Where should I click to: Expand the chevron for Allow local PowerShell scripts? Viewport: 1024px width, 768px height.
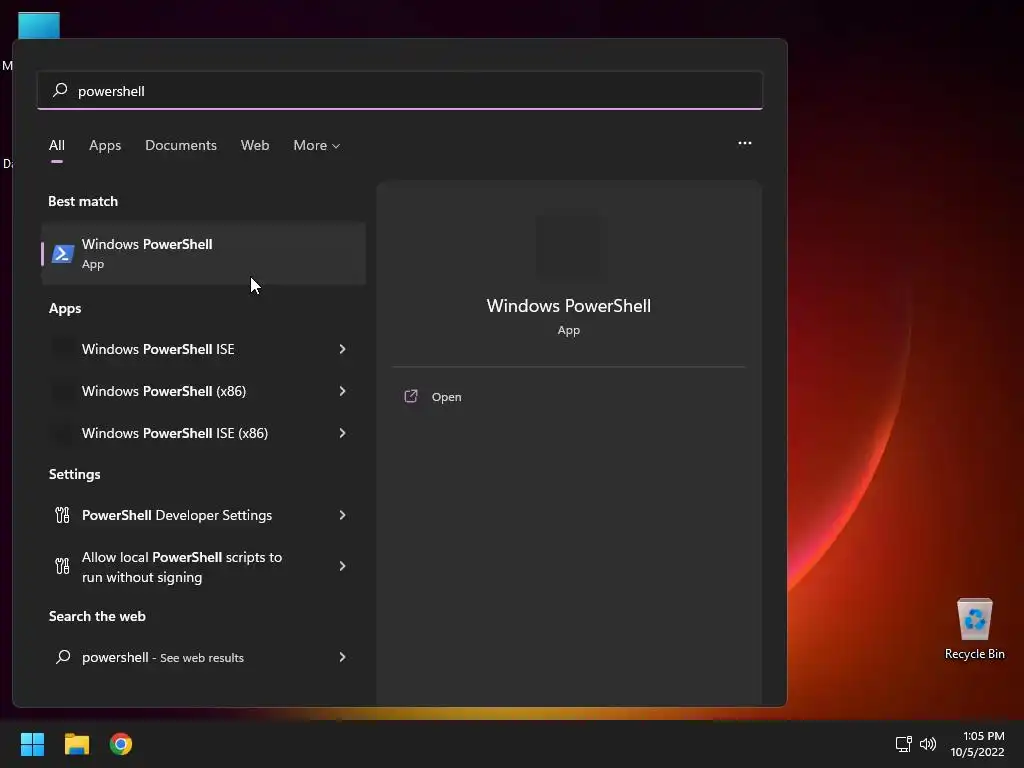click(342, 566)
